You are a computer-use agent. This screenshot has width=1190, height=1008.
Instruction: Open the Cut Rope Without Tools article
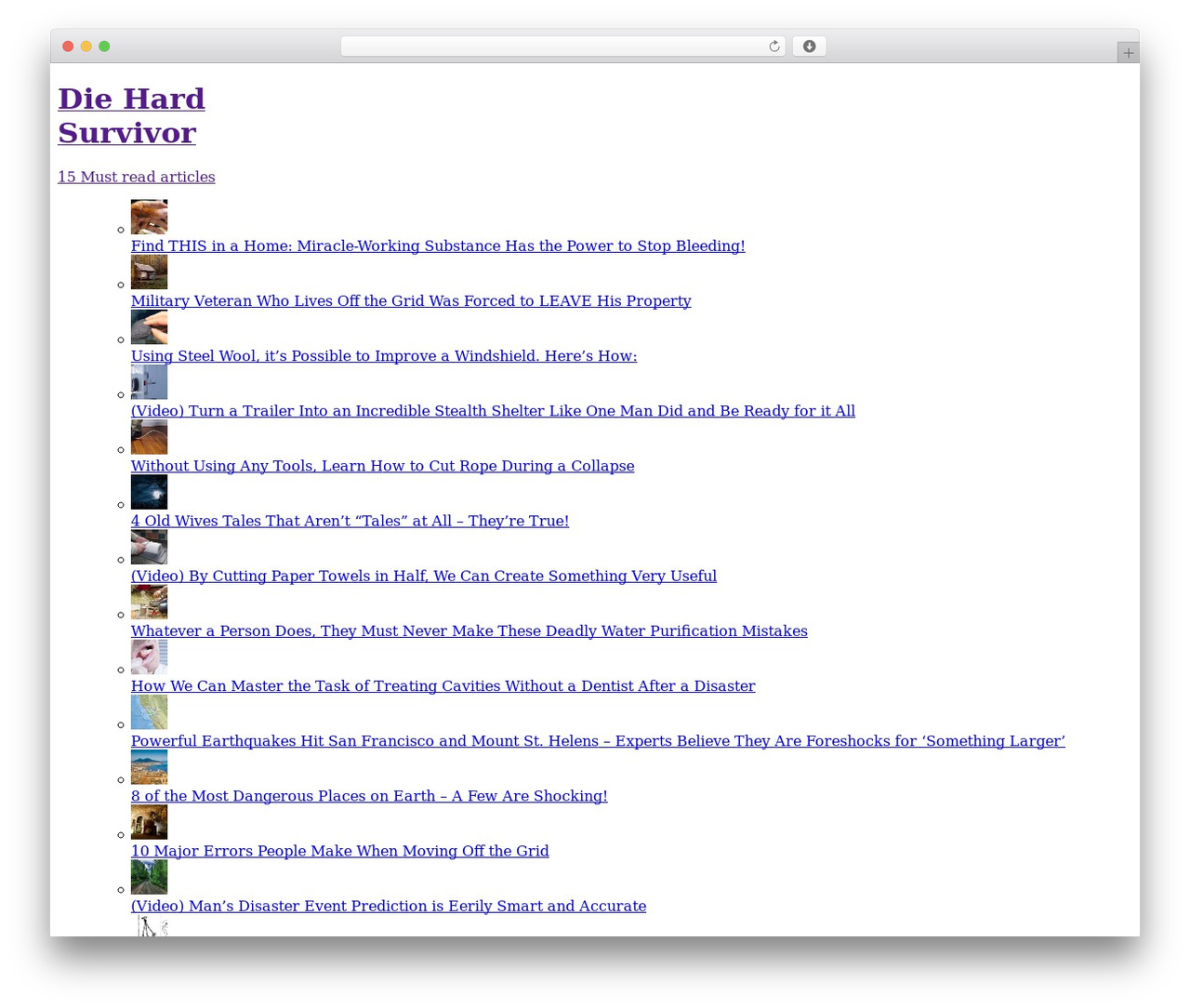382,465
